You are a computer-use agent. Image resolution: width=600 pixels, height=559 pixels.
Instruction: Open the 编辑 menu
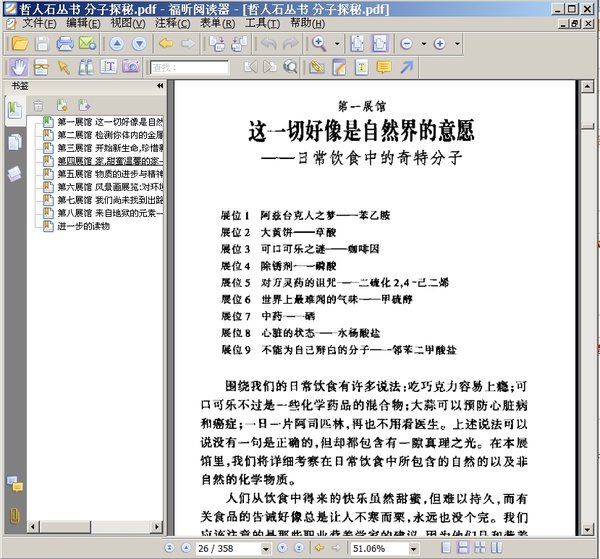[x=83, y=23]
